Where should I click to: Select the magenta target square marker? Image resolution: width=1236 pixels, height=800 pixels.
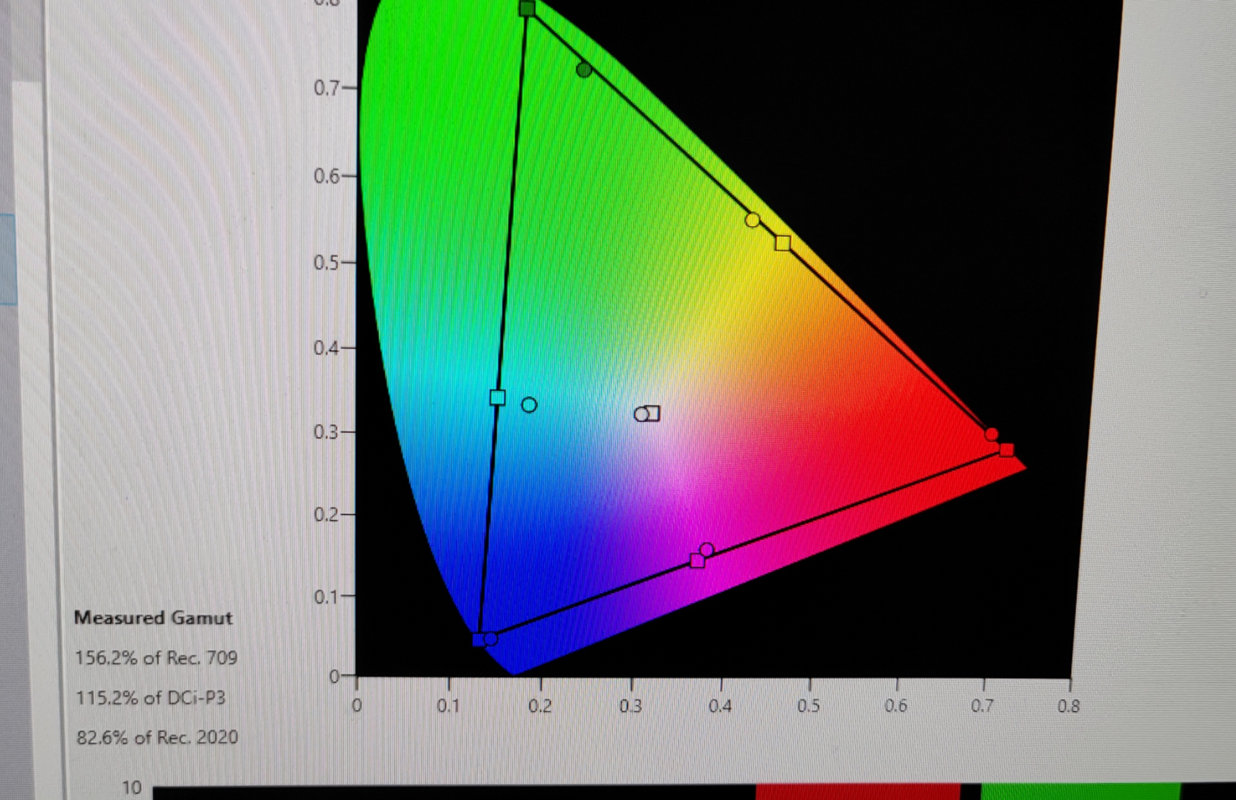click(697, 561)
